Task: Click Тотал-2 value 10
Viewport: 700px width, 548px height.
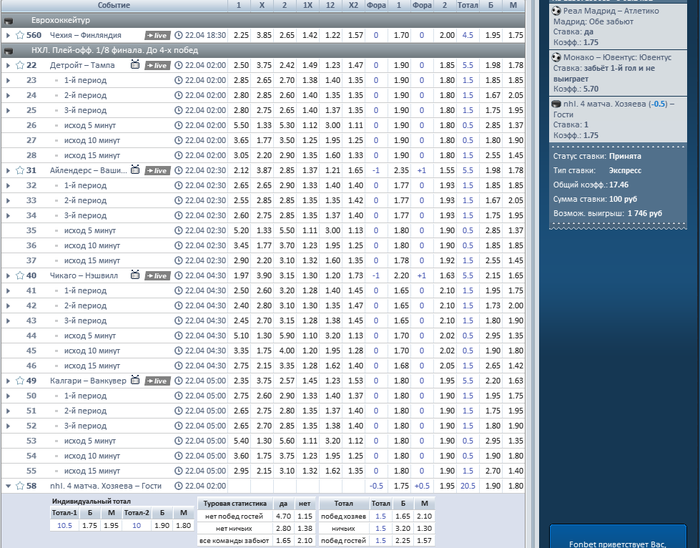Action: (137, 526)
